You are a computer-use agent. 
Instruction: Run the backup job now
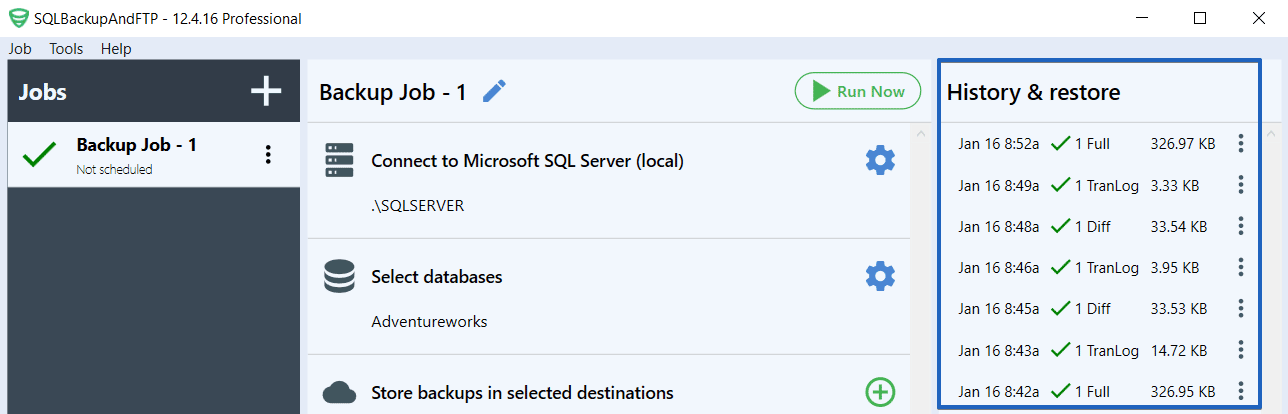[858, 91]
